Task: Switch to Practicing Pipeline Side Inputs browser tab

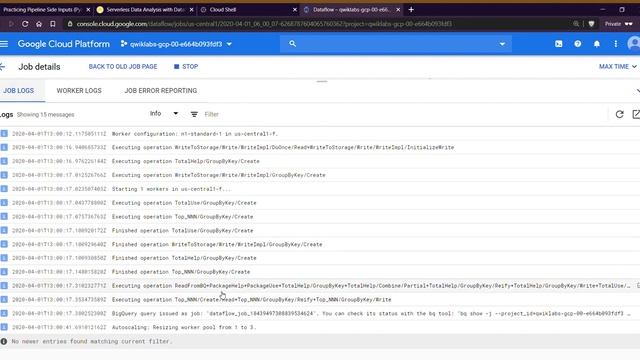Action: tap(43, 9)
